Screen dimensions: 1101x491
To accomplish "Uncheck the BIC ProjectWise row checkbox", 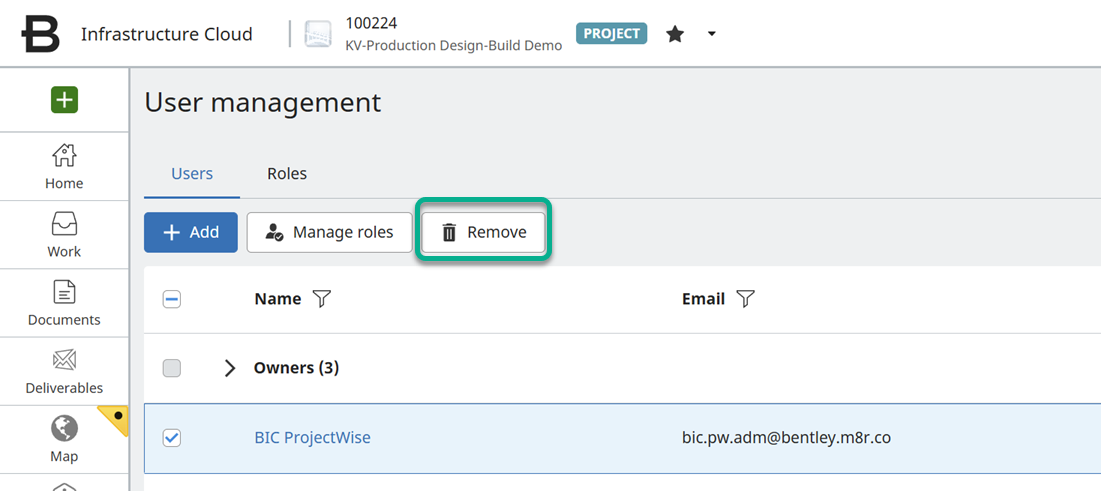I will (x=172, y=438).
